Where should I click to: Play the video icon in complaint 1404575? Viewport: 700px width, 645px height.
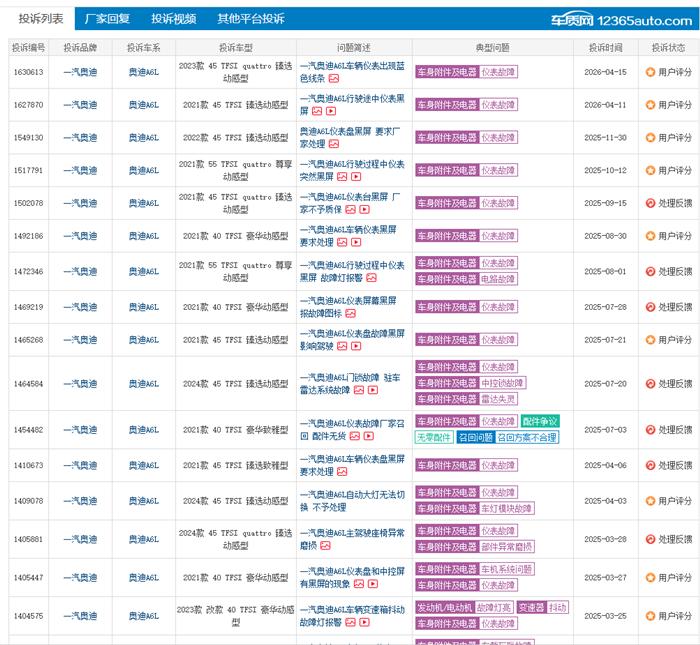click(364, 622)
